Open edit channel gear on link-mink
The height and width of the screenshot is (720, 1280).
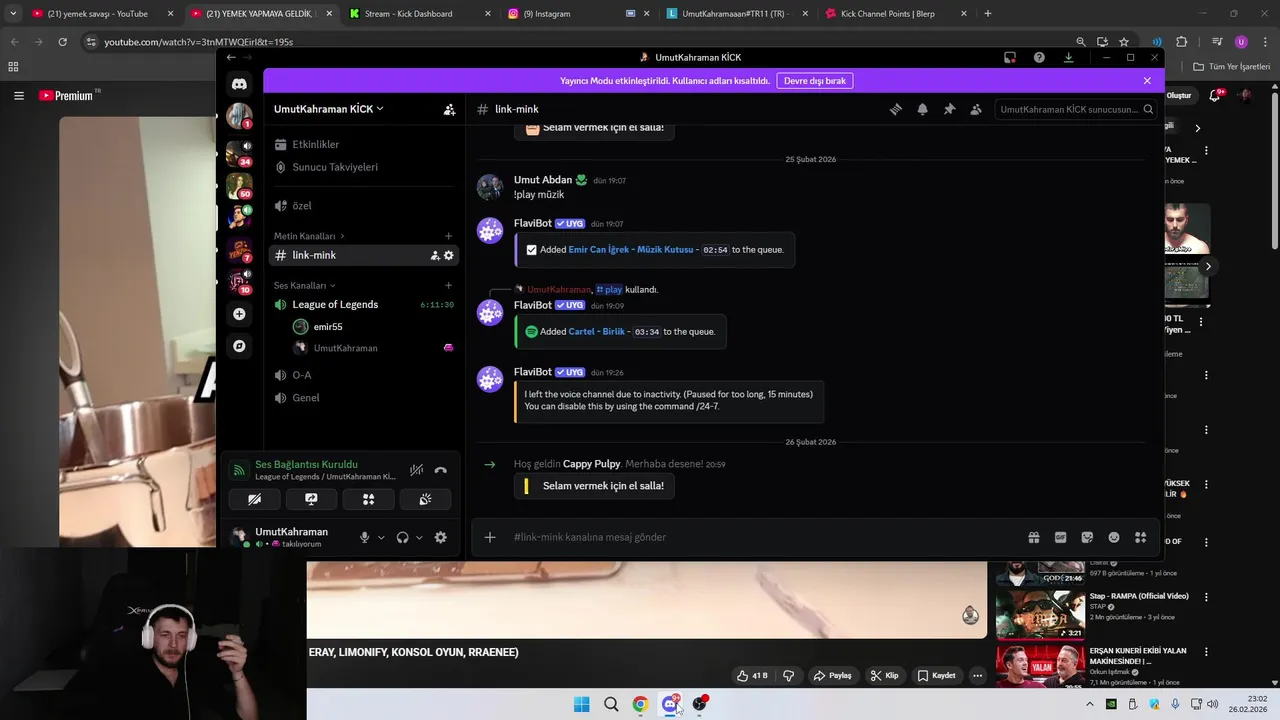coord(449,255)
